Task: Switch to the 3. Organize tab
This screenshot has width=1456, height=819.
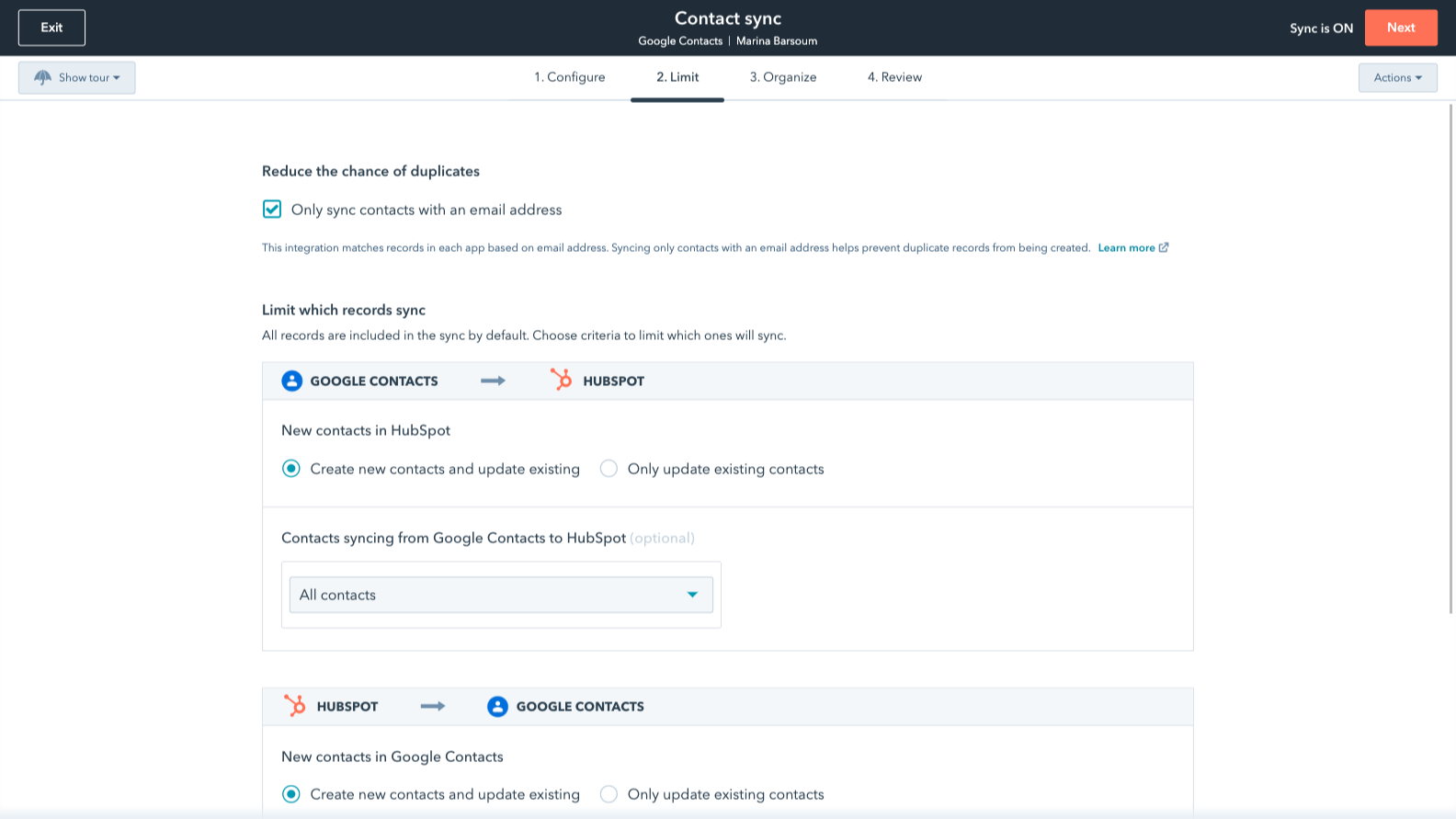Action: coord(782,77)
